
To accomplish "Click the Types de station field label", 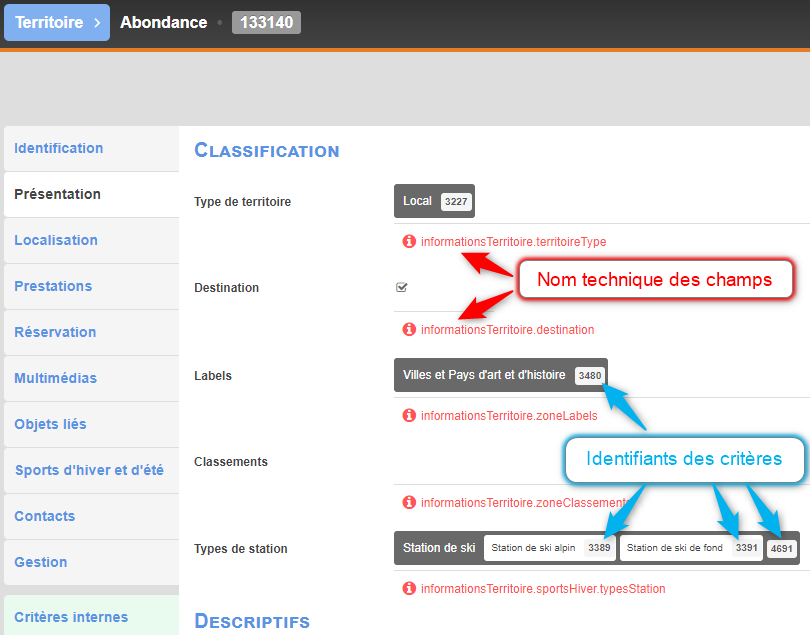I will (x=241, y=549).
